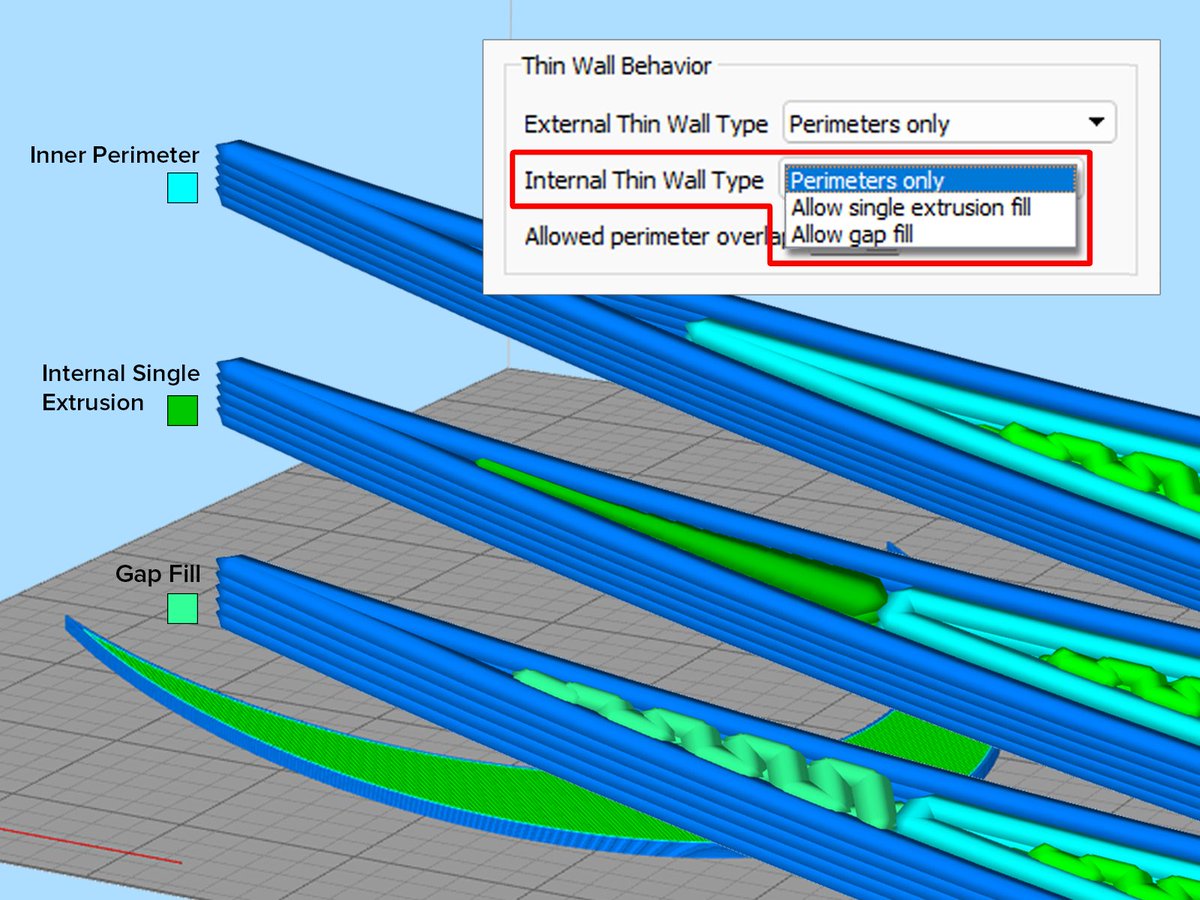Viewport: 1200px width, 900px height.
Task: Click the light green Gap Fill swatch
Action: (182, 609)
